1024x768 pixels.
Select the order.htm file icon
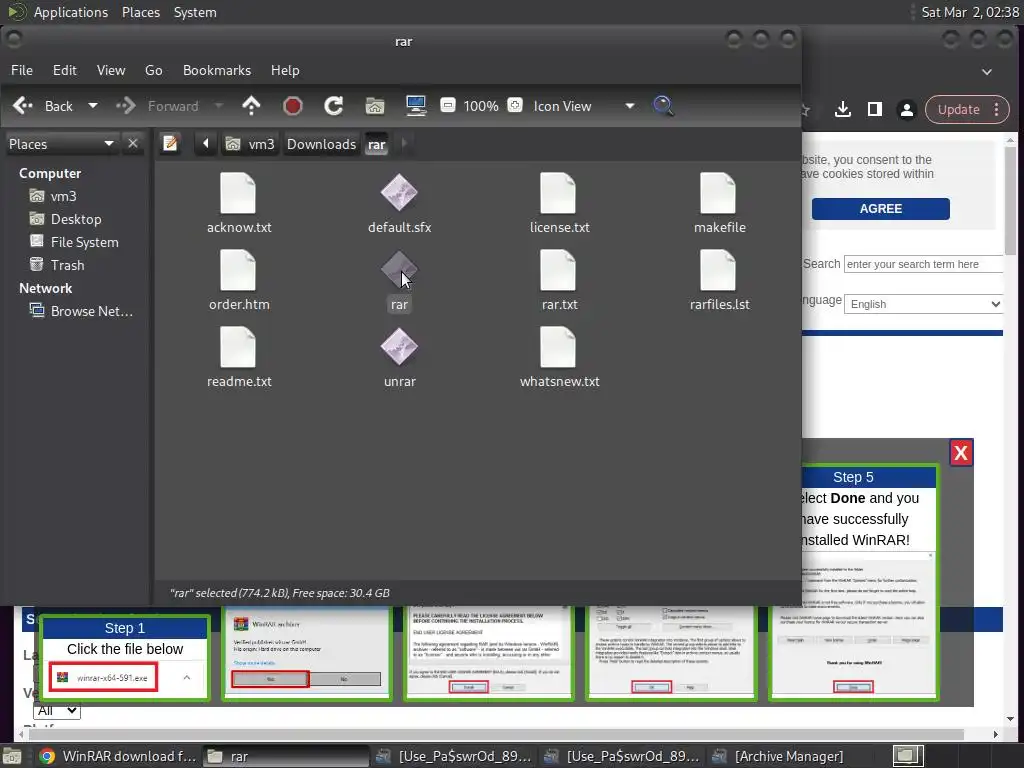click(238, 270)
